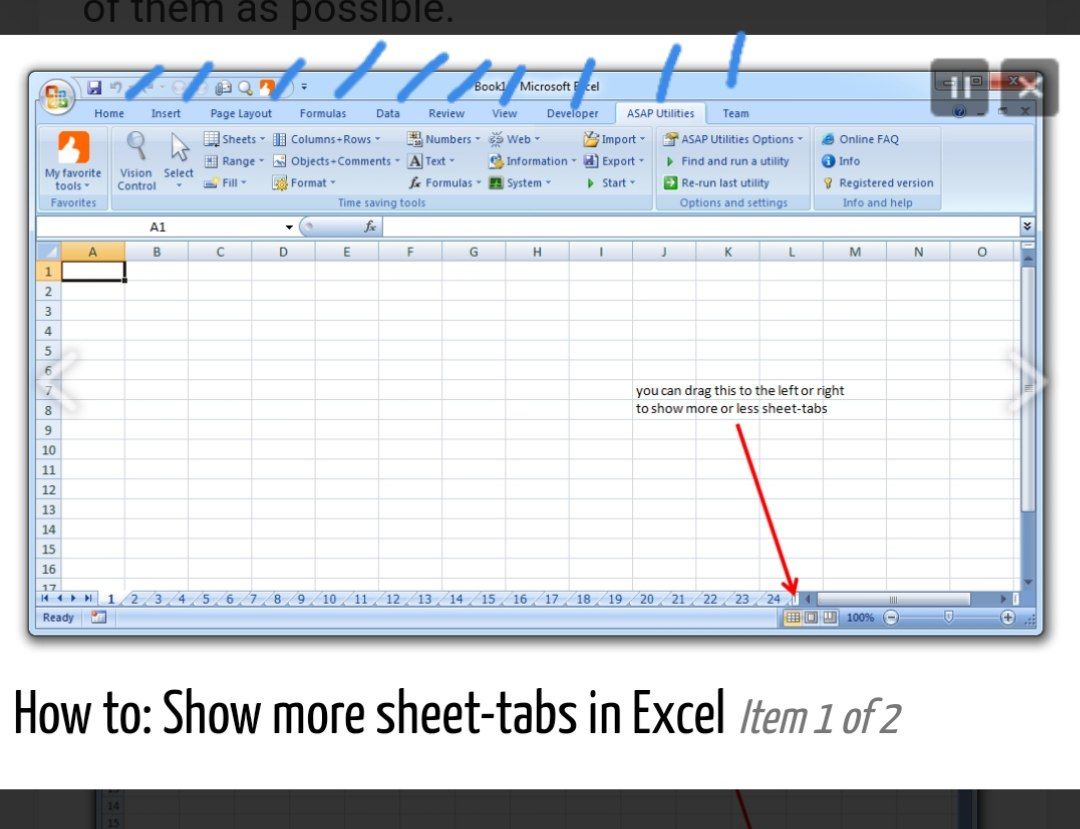Click the Print Preview magnifier icon in the Quick Access Toolbar

pyautogui.click(x=245, y=88)
